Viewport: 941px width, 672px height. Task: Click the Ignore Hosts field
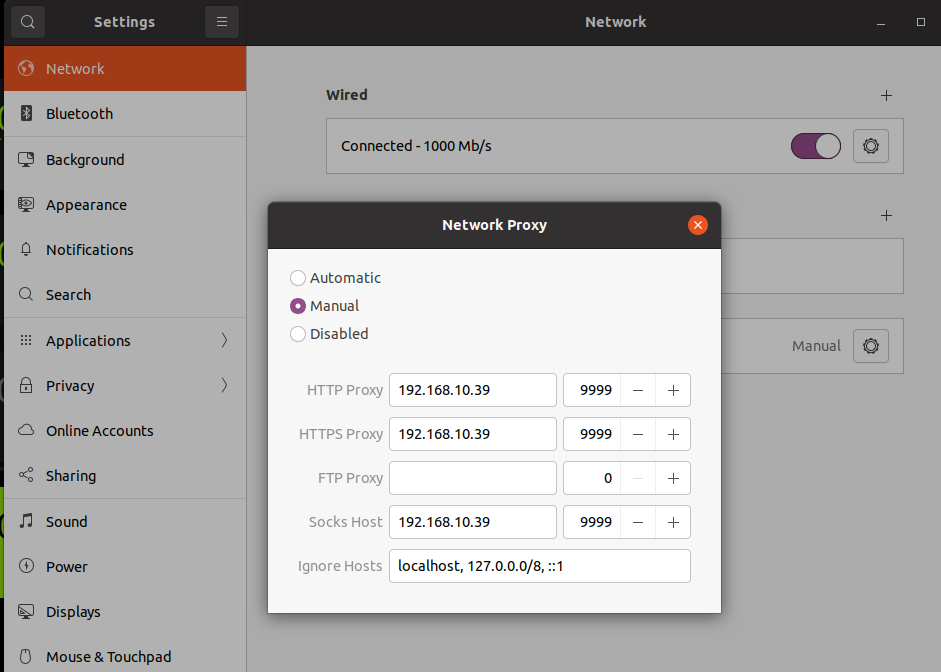(540, 566)
